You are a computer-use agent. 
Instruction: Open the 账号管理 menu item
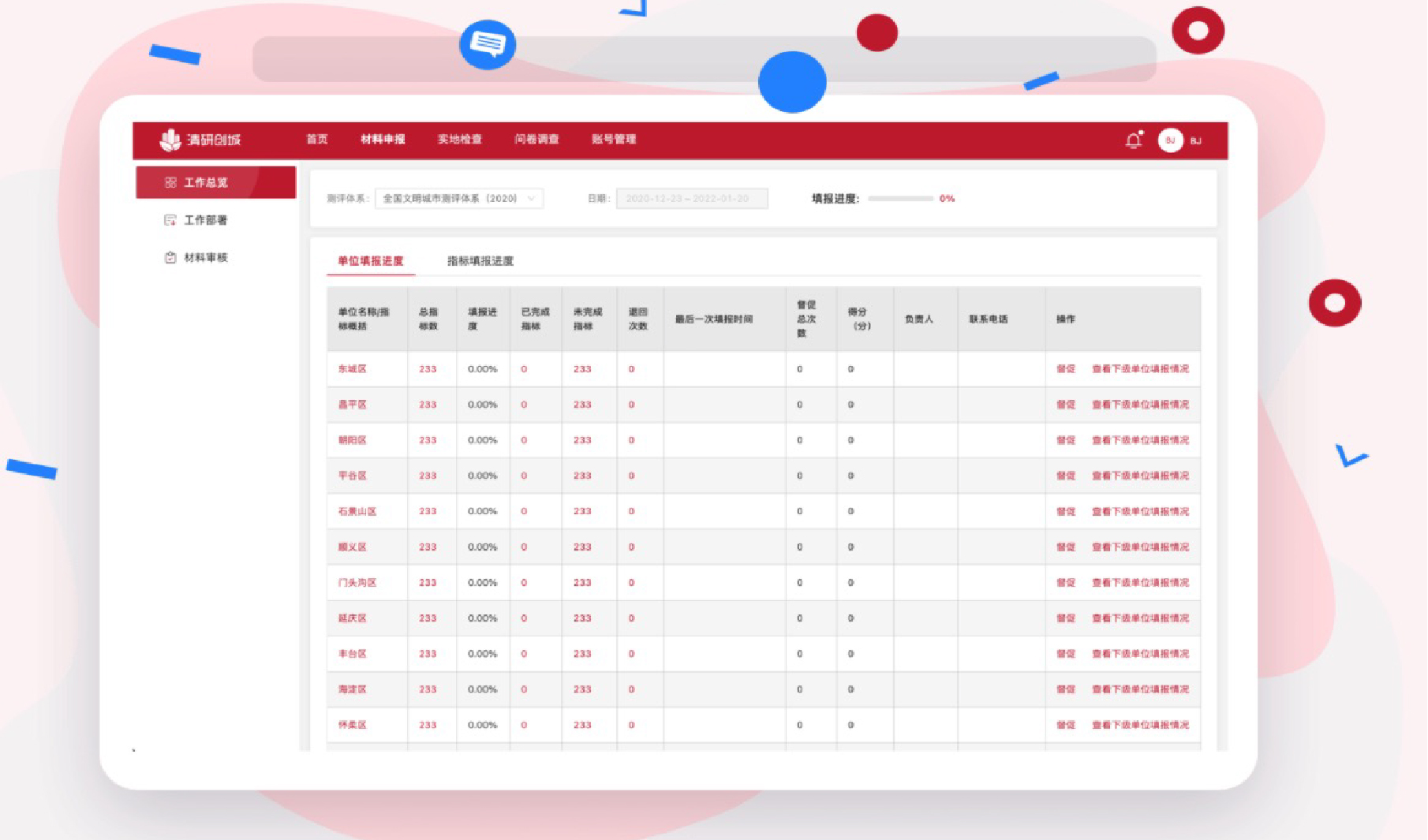(613, 140)
